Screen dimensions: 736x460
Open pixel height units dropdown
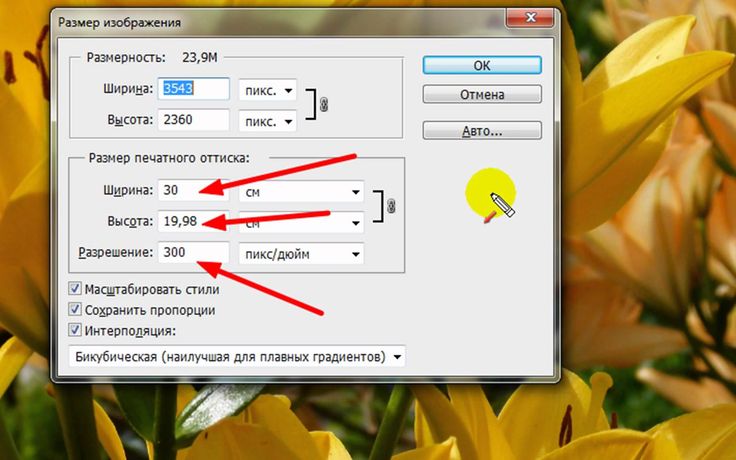coord(268,121)
